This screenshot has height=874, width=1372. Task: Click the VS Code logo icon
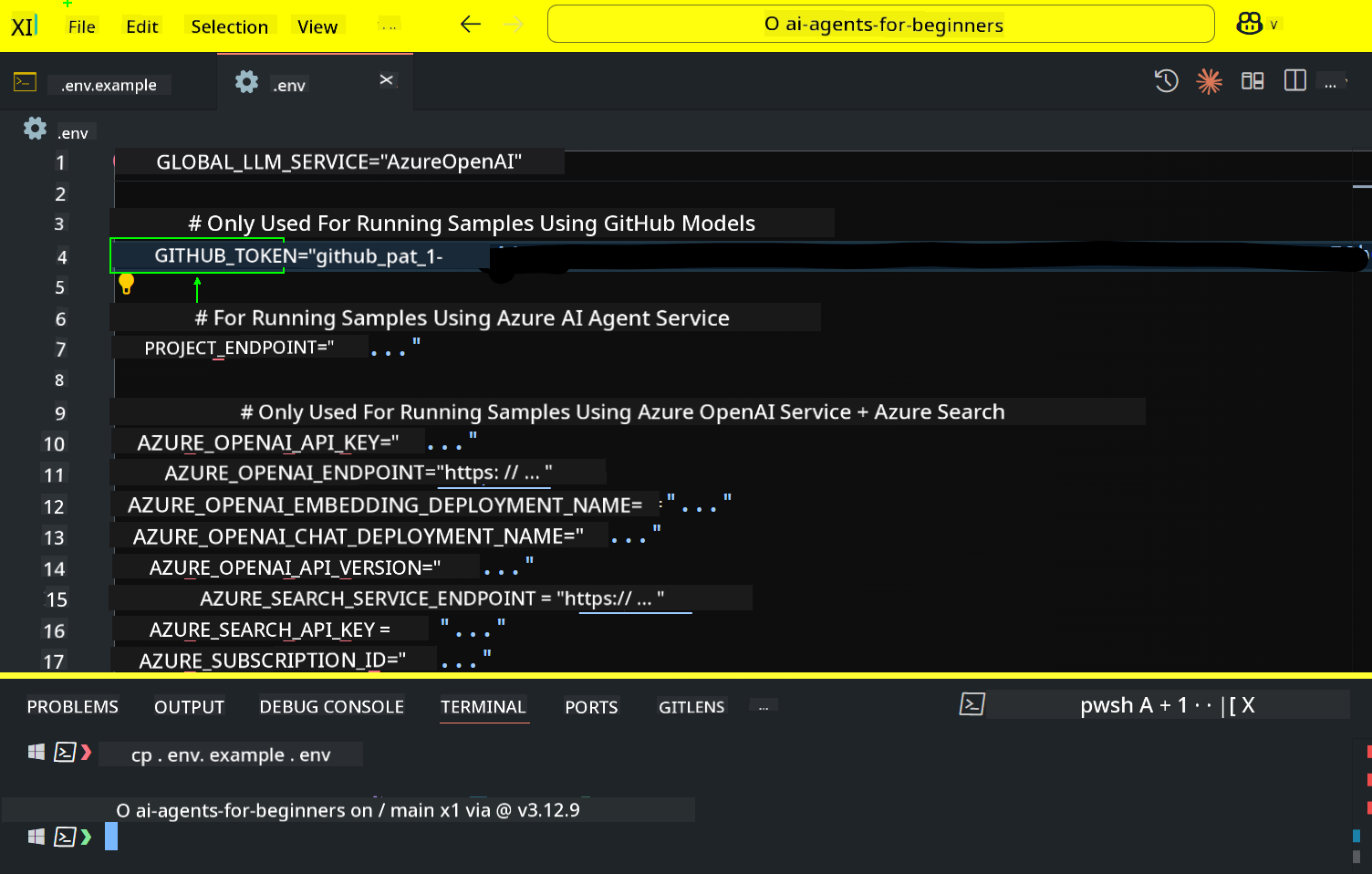pos(24,26)
